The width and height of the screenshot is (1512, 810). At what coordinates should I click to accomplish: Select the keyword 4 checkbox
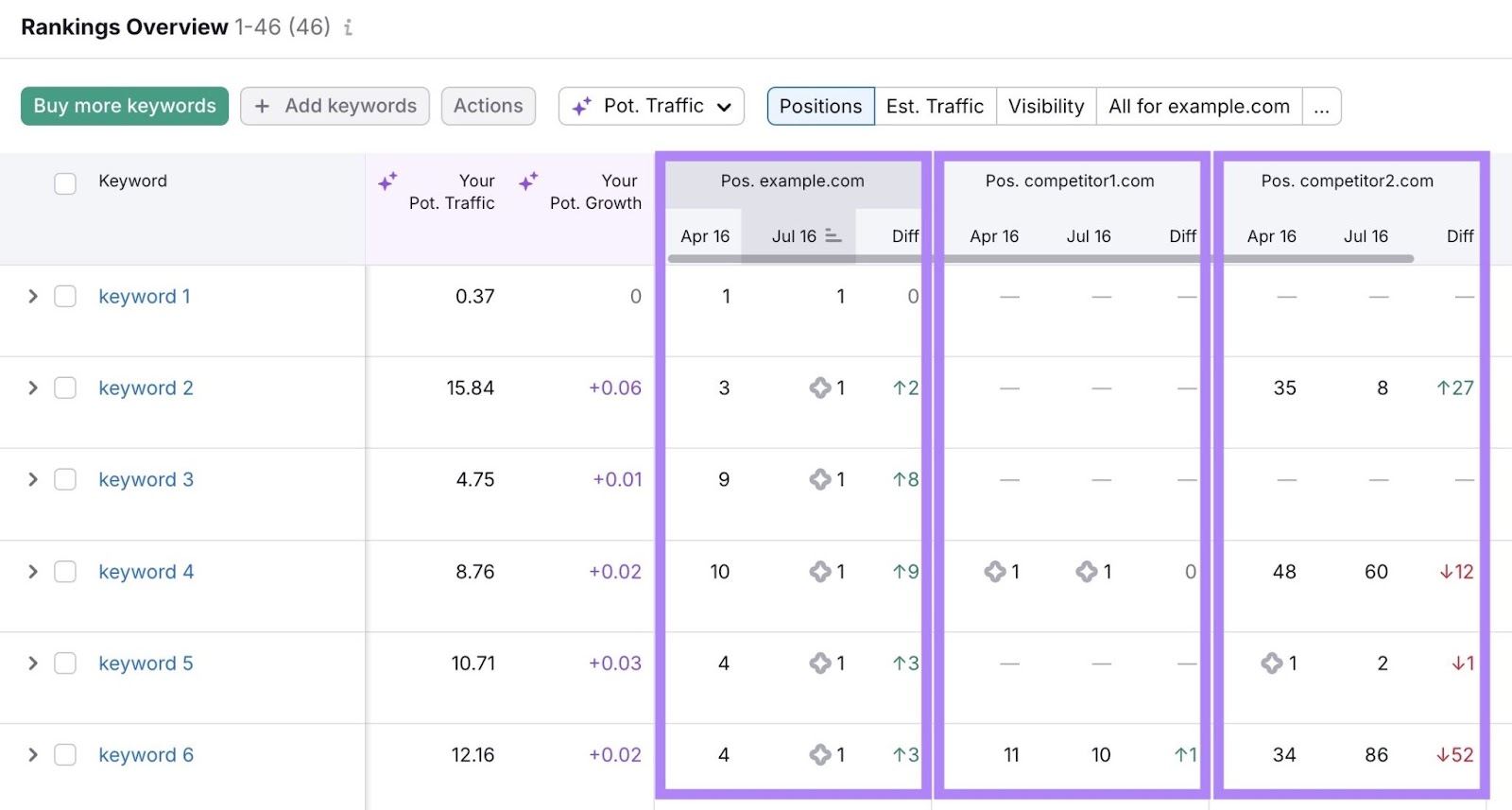click(x=65, y=572)
